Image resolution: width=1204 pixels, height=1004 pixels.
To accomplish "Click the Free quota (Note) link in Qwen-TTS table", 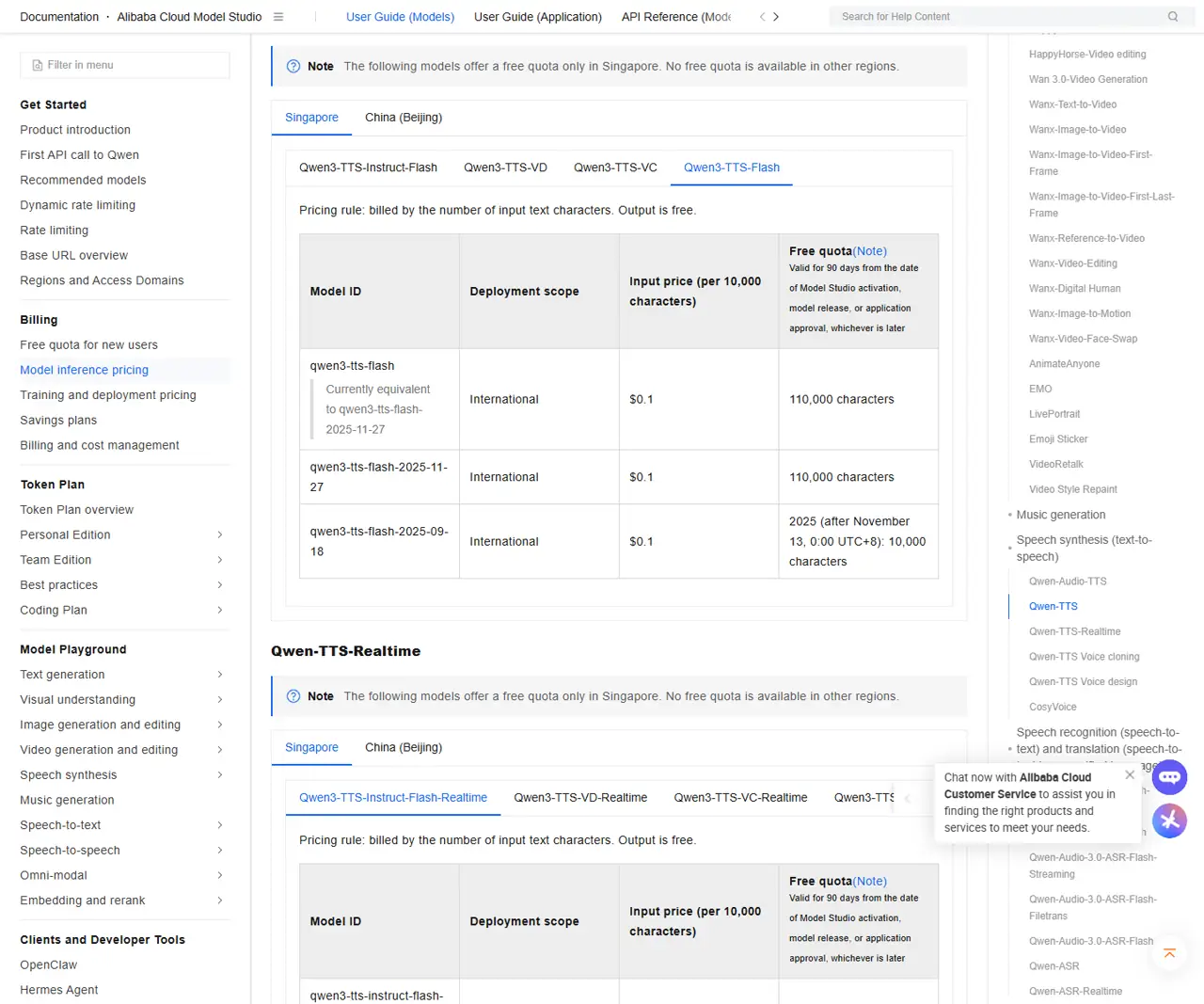I will 870,251.
